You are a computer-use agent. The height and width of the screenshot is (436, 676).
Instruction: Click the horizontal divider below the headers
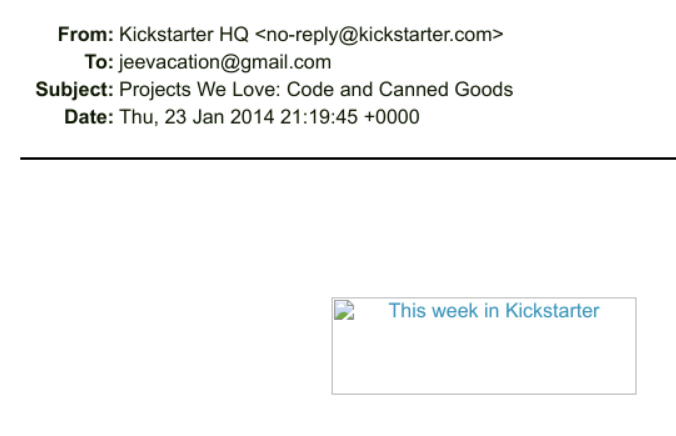click(348, 158)
